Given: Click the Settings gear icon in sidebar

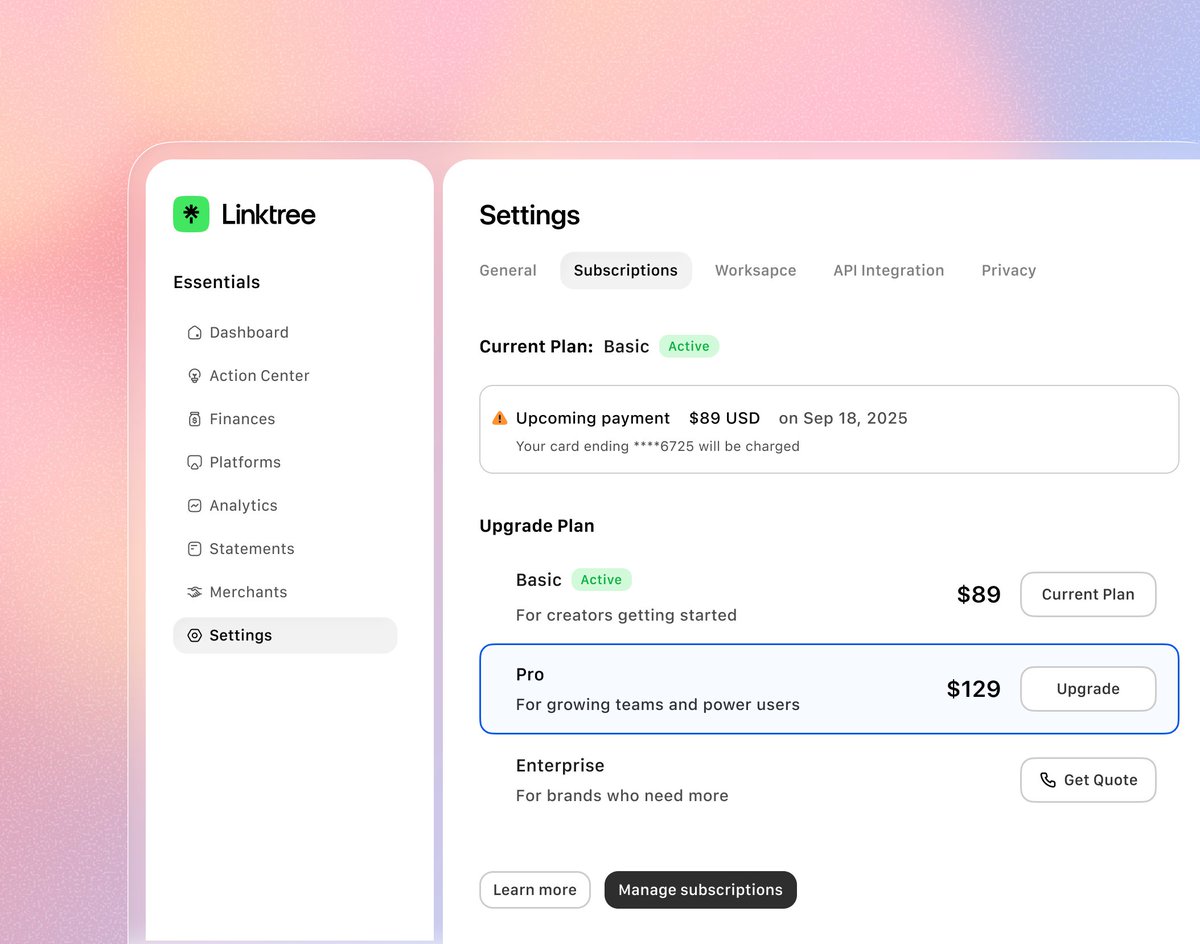Looking at the screenshot, I should click(x=195, y=636).
